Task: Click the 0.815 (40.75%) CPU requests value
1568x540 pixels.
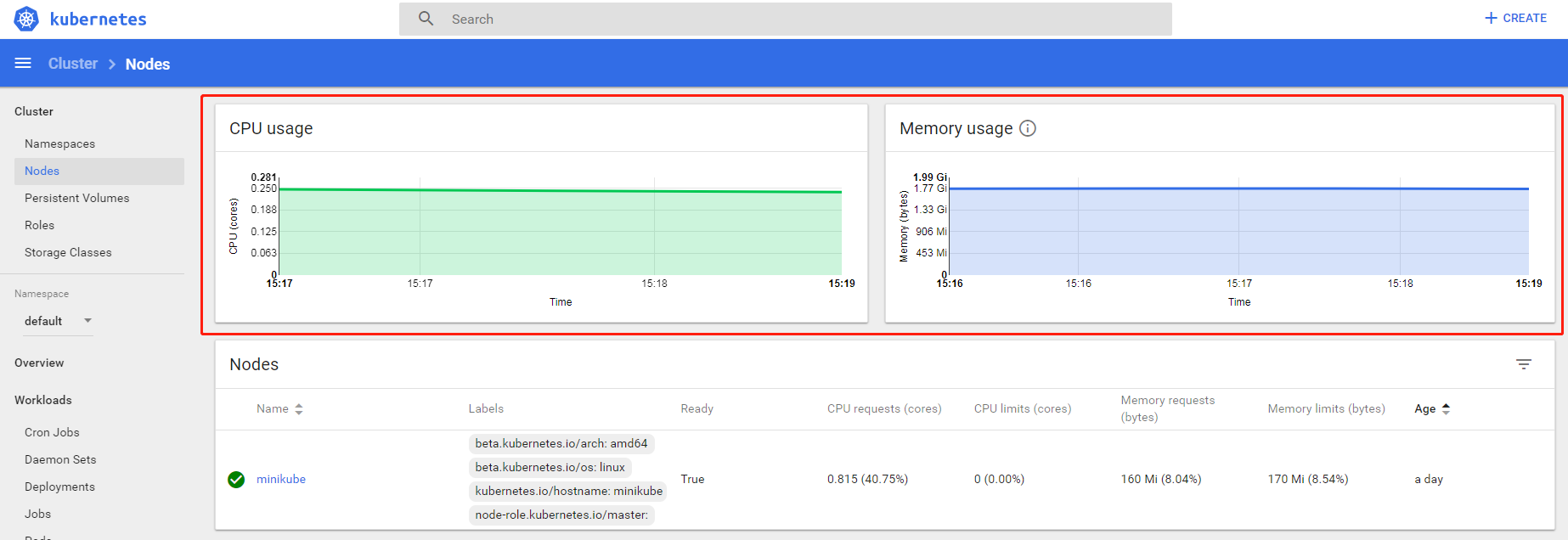Action: [x=868, y=479]
